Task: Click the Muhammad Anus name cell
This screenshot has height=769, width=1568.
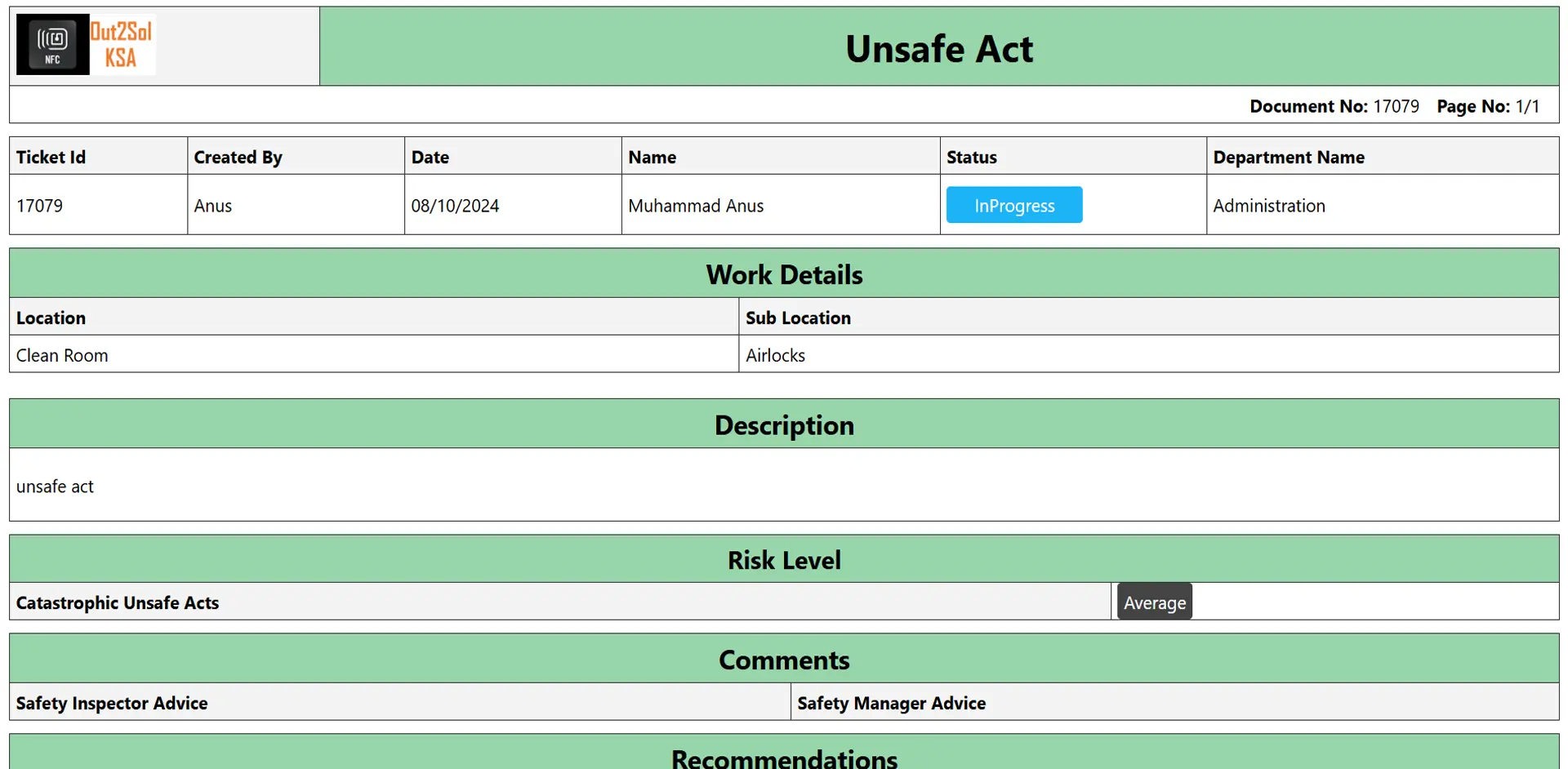Action: [696, 206]
